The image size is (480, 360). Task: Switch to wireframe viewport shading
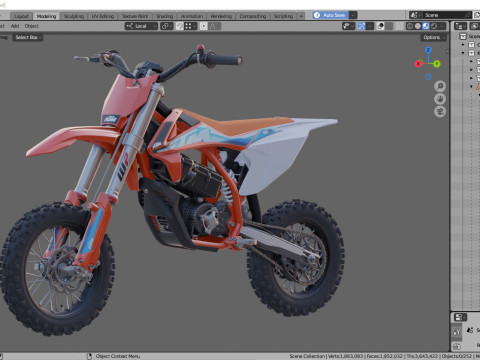[x=410, y=26]
